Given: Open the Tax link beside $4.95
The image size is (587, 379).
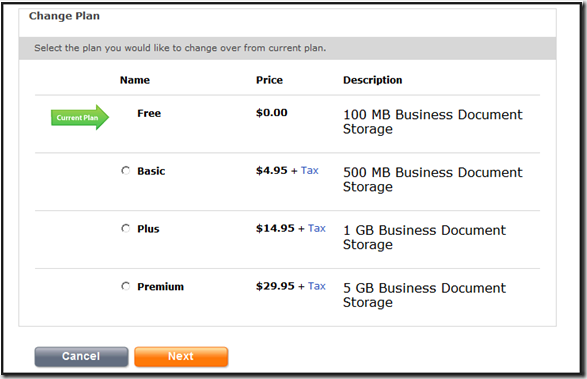Looking at the screenshot, I should pyautogui.click(x=310, y=170).
